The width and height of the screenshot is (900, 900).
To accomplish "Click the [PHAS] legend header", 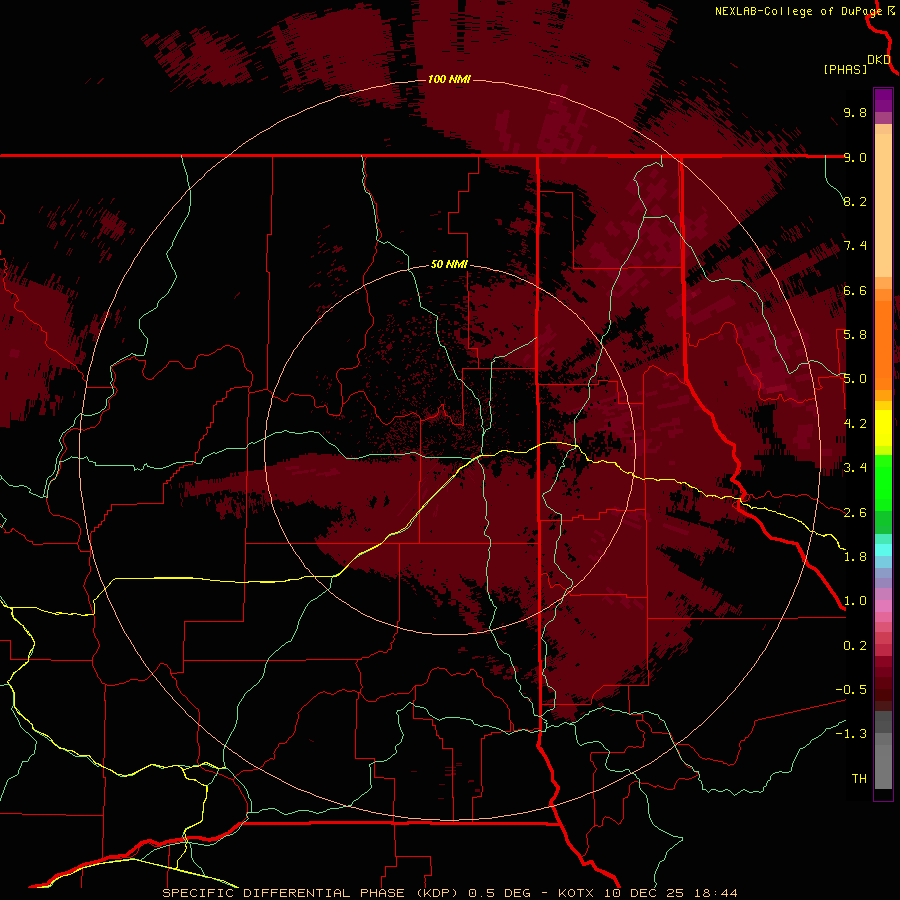I will [x=845, y=69].
